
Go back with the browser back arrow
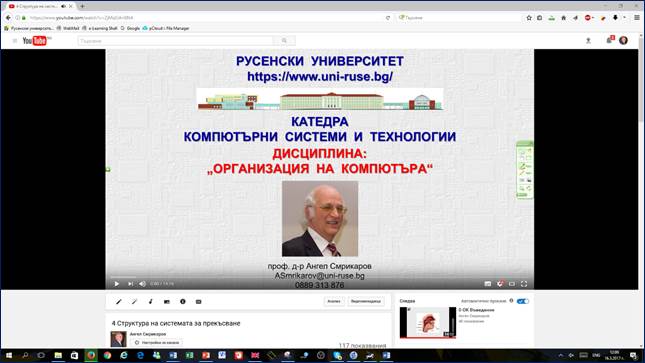tap(8, 18)
